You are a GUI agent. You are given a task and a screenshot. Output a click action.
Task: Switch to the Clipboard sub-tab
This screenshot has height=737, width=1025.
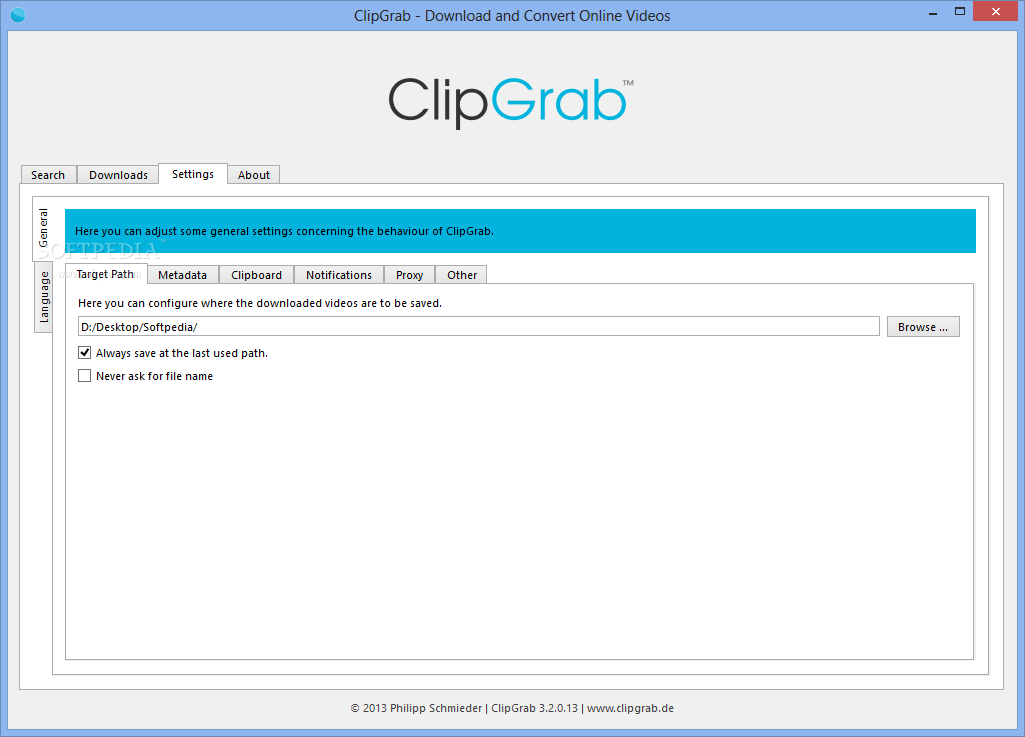pyautogui.click(x=256, y=275)
